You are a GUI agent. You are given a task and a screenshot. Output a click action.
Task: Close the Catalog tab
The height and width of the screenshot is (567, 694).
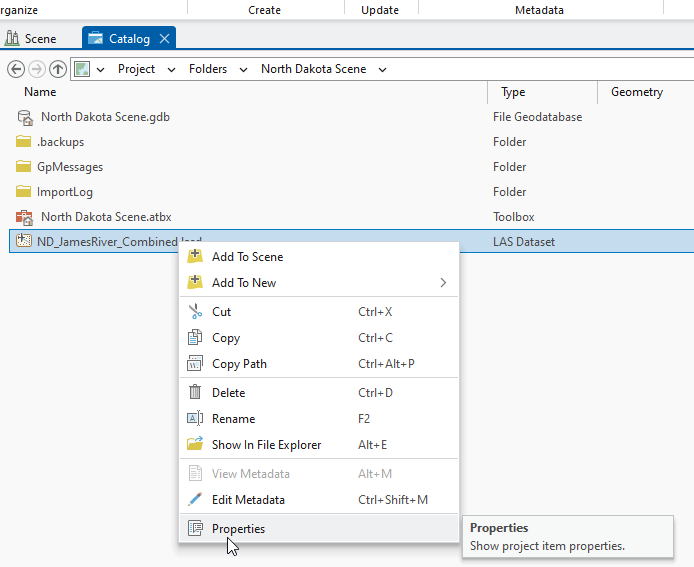click(x=165, y=39)
